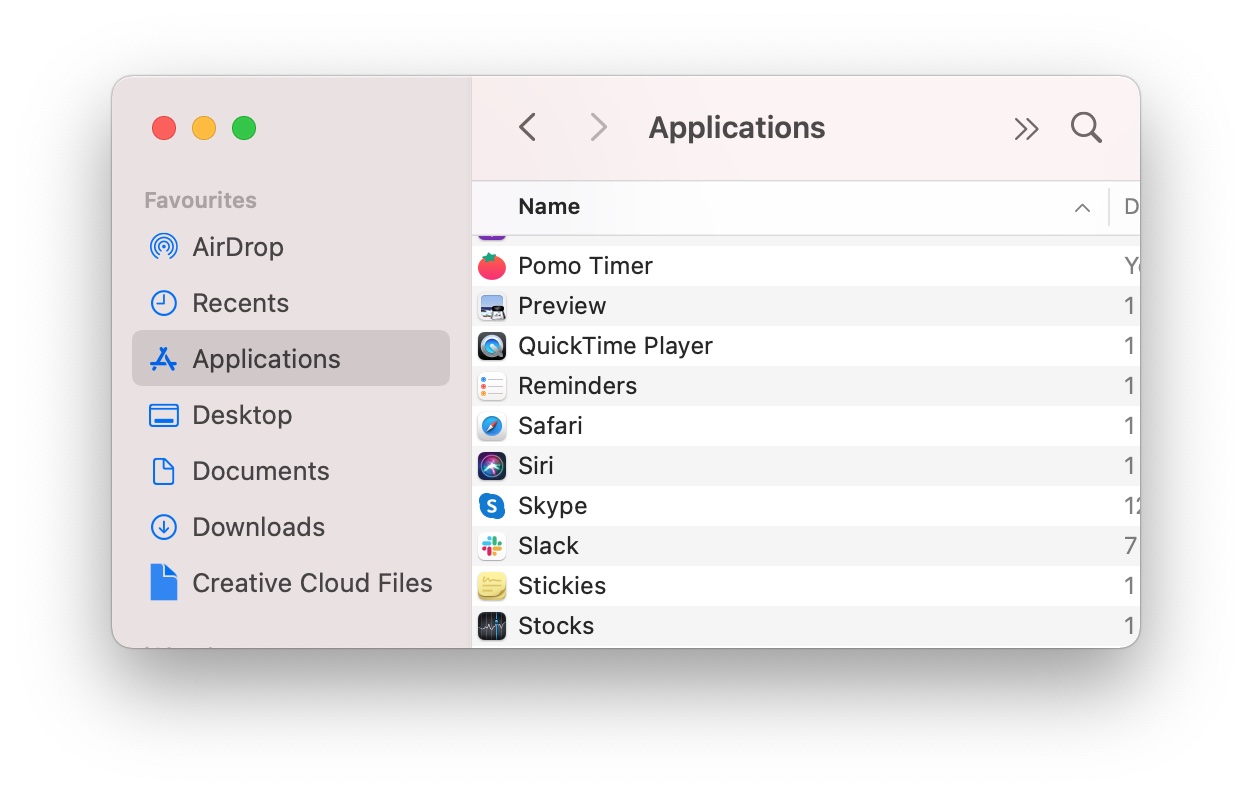Go back with the left chevron
1252x796 pixels.
pyautogui.click(x=528, y=128)
